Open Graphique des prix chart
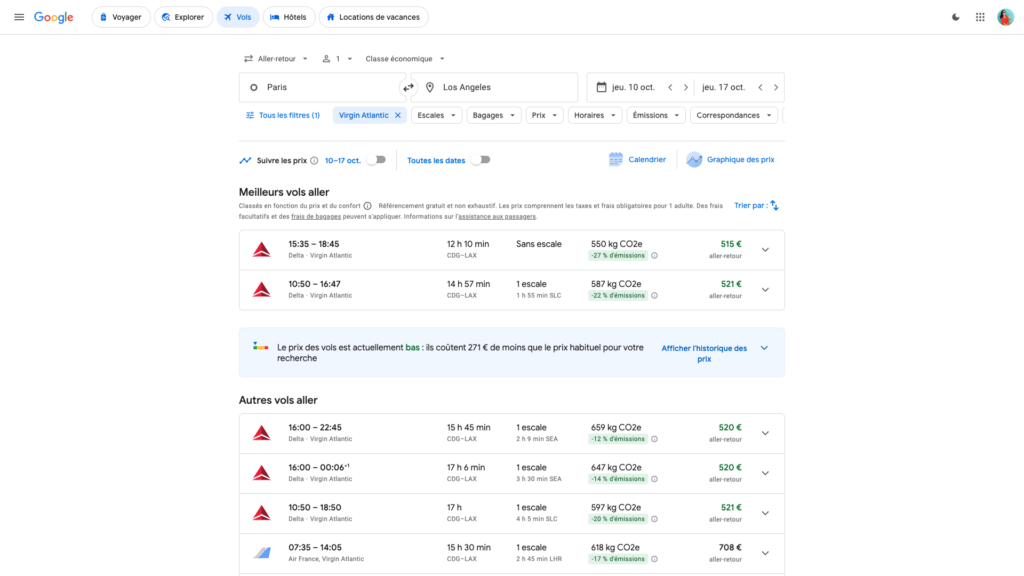Viewport: 1024px width, 576px height. [x=730, y=159]
